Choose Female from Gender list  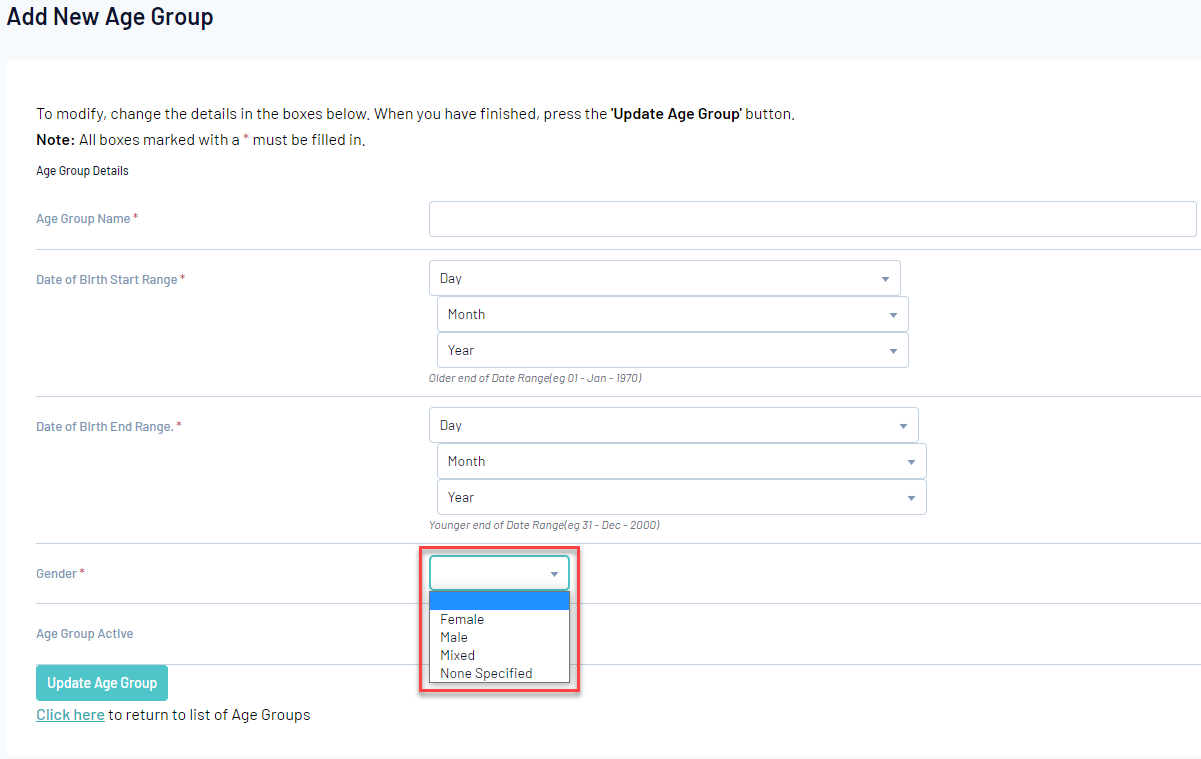pyautogui.click(x=499, y=619)
